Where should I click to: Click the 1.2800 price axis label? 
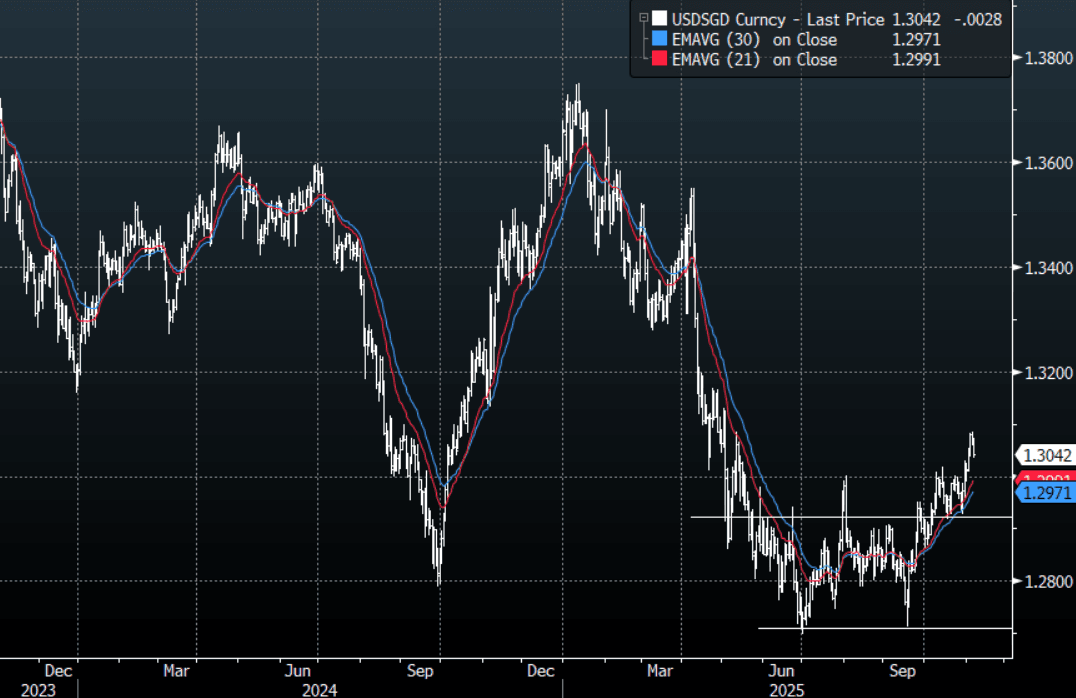coord(1048,582)
